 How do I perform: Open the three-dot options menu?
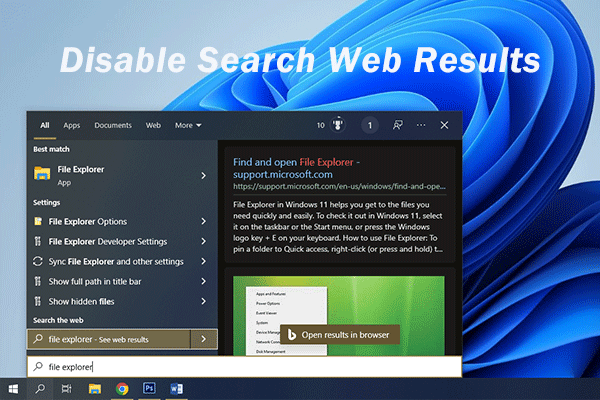tap(421, 125)
